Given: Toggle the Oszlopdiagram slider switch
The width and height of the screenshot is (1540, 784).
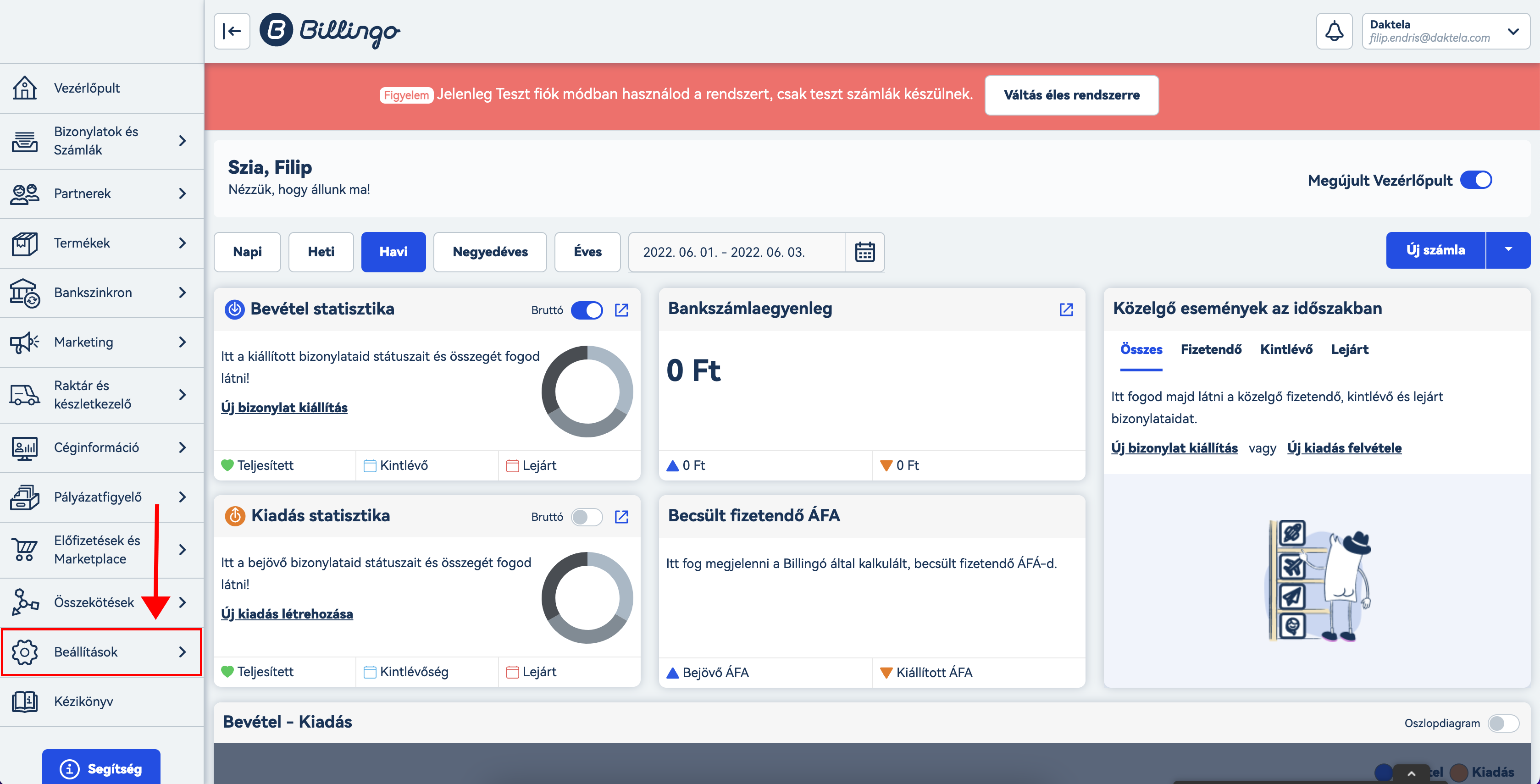Looking at the screenshot, I should click(x=1503, y=723).
